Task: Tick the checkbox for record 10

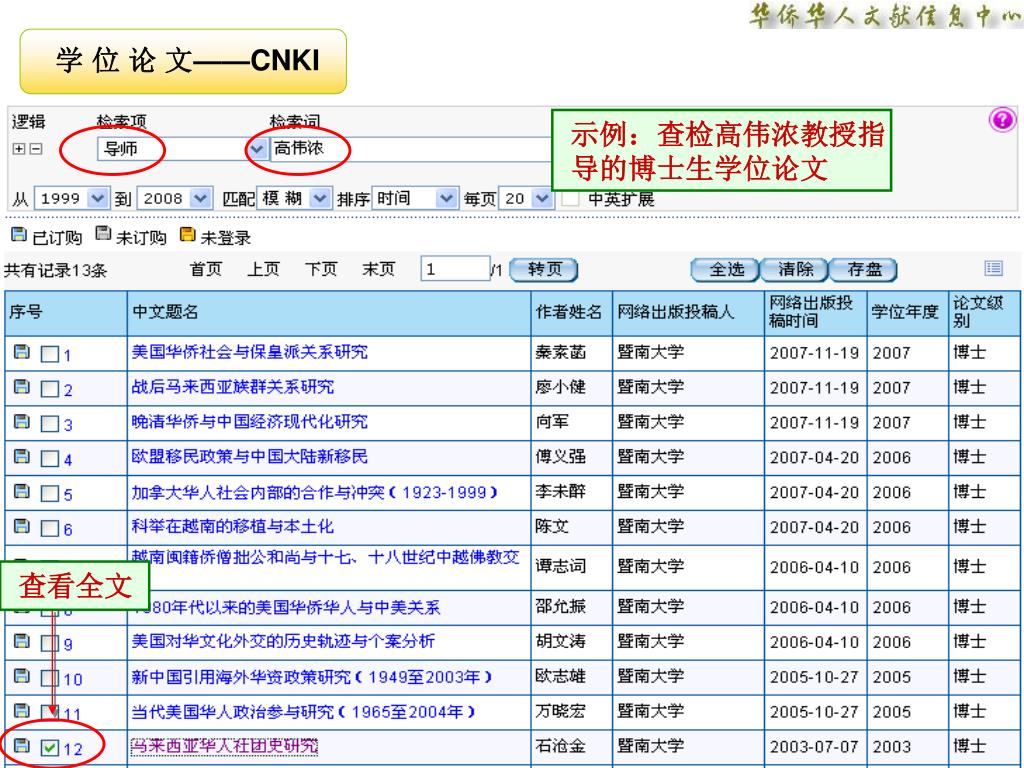Action: point(50,678)
